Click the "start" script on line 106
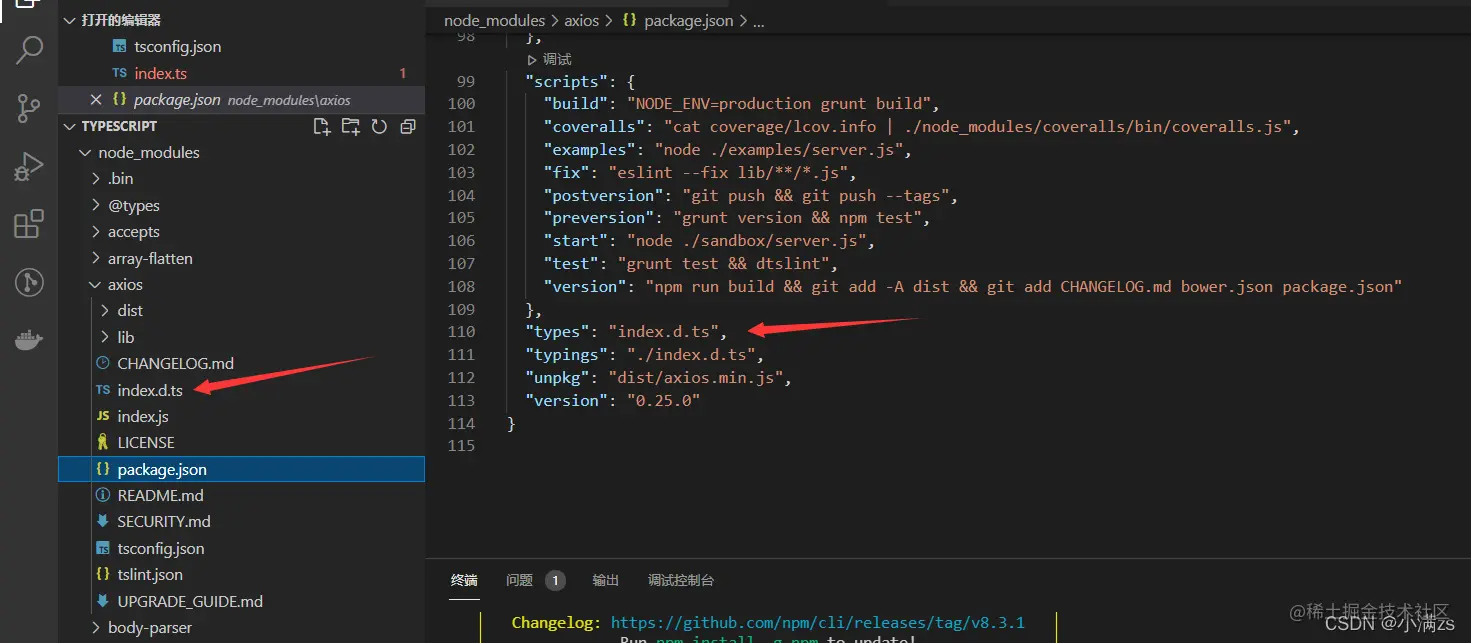This screenshot has width=1471, height=643. (x=576, y=240)
